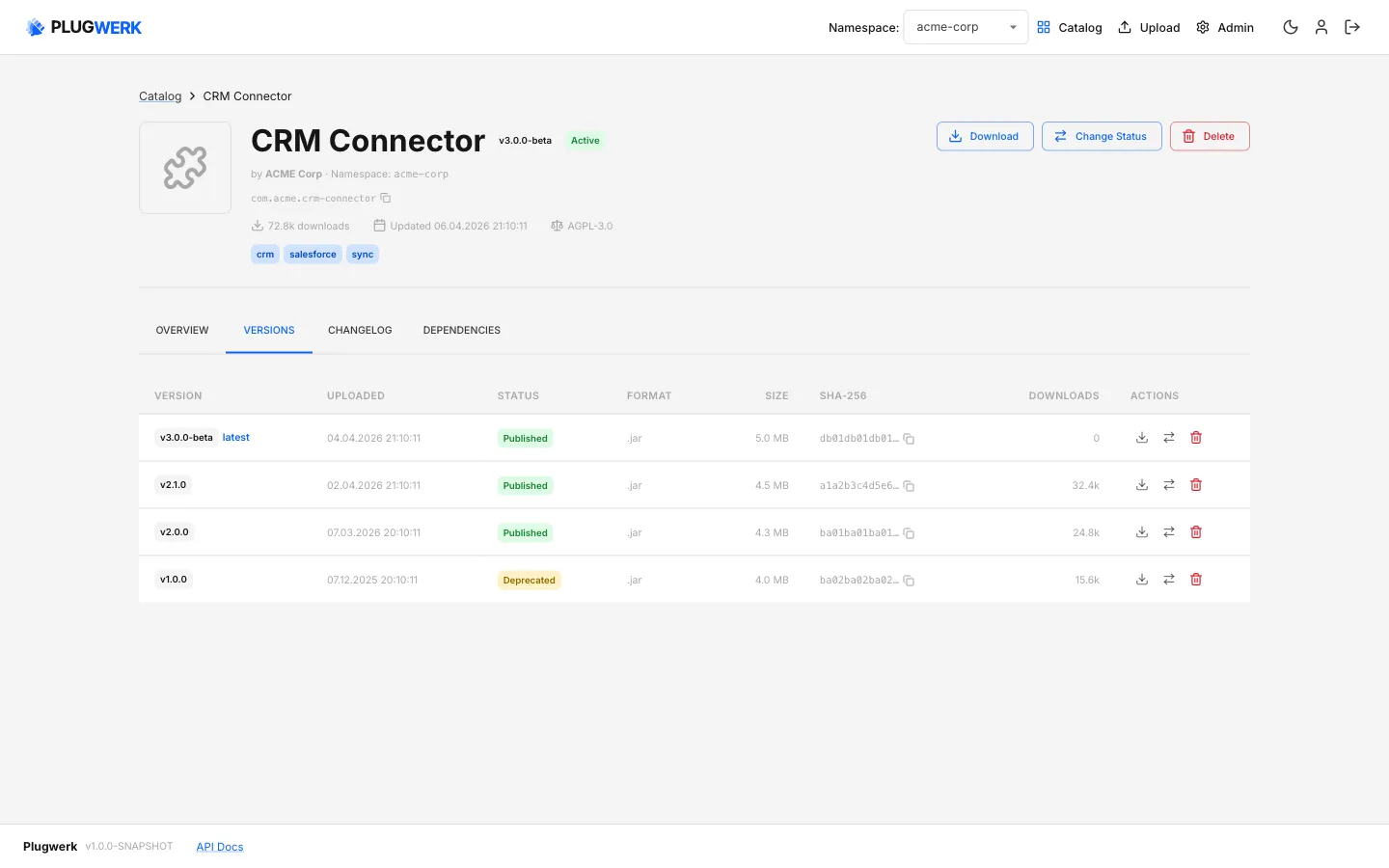
Task: Copy the com.acme.crm-connector identifier
Action: click(x=385, y=197)
